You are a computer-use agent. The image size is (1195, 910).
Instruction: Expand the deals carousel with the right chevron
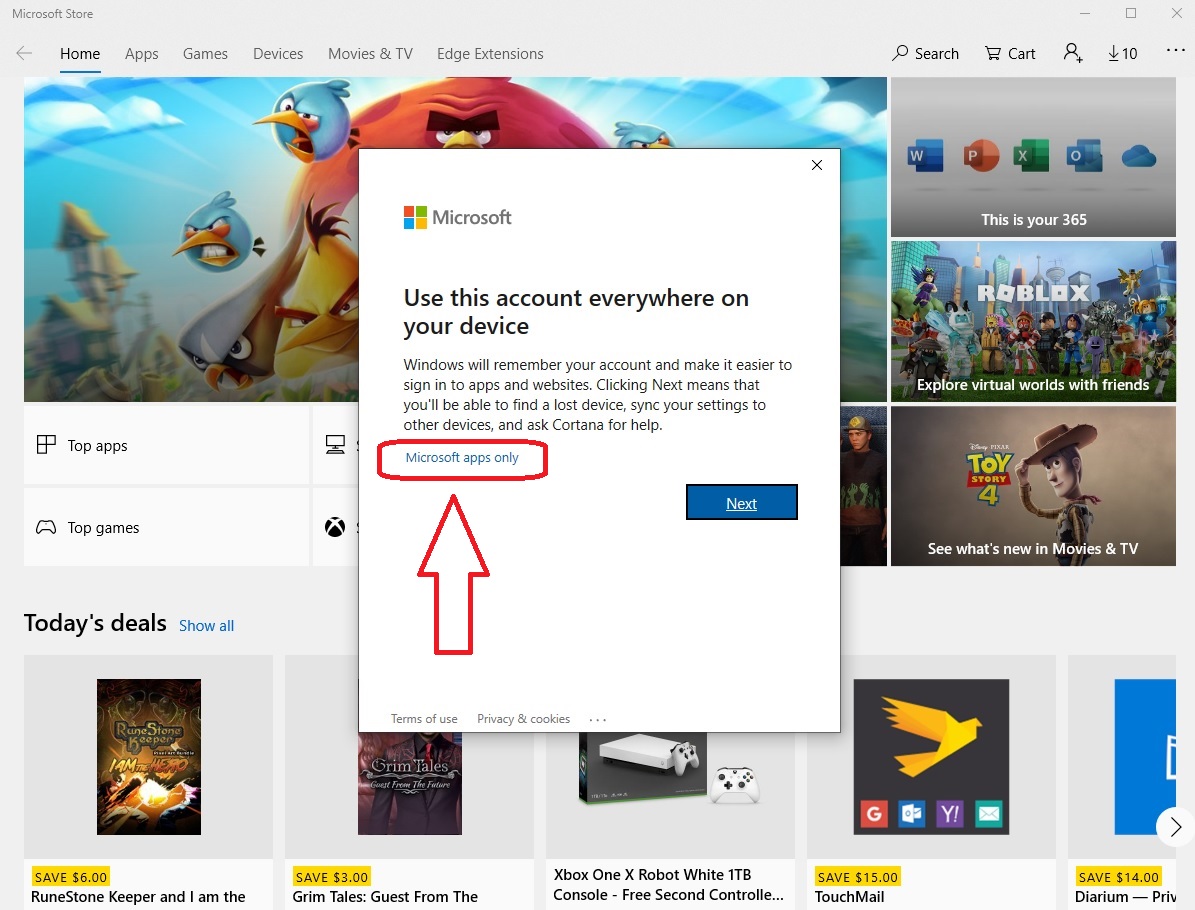tap(1174, 827)
